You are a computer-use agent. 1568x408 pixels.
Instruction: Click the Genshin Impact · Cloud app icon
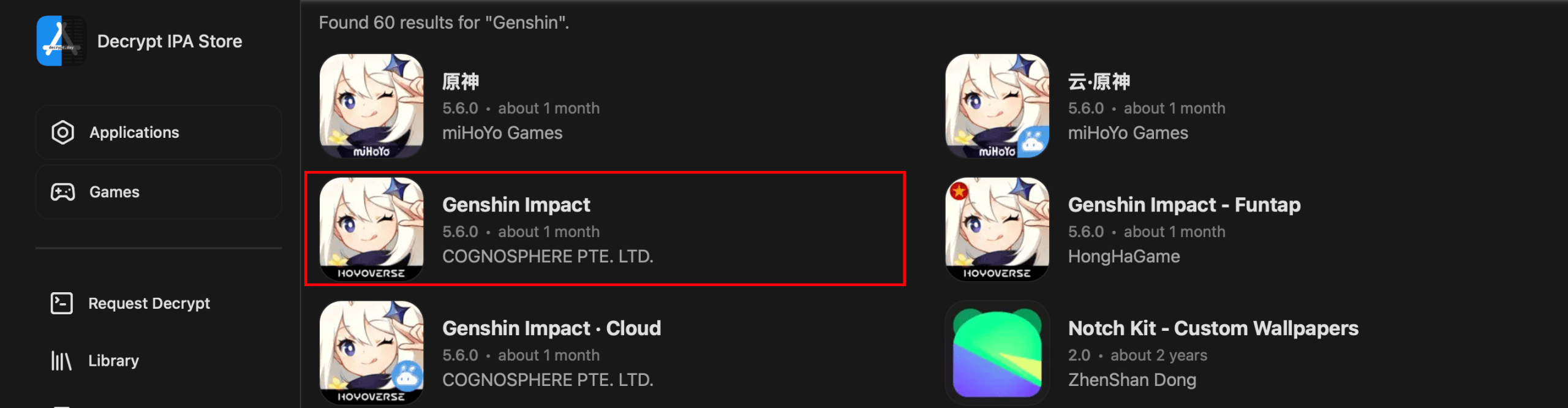point(371,353)
